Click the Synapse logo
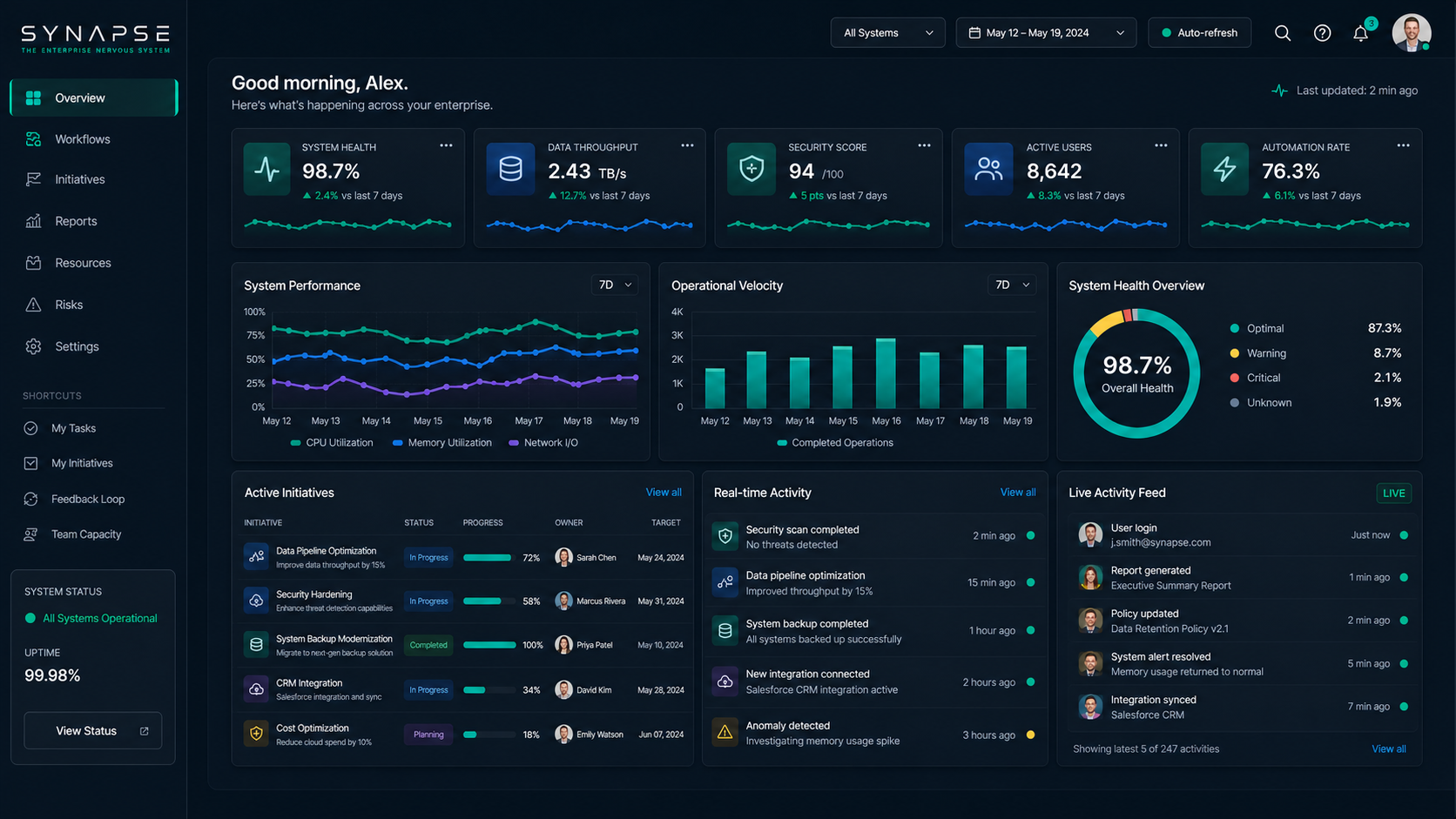Image resolution: width=1456 pixels, height=819 pixels. 95,38
